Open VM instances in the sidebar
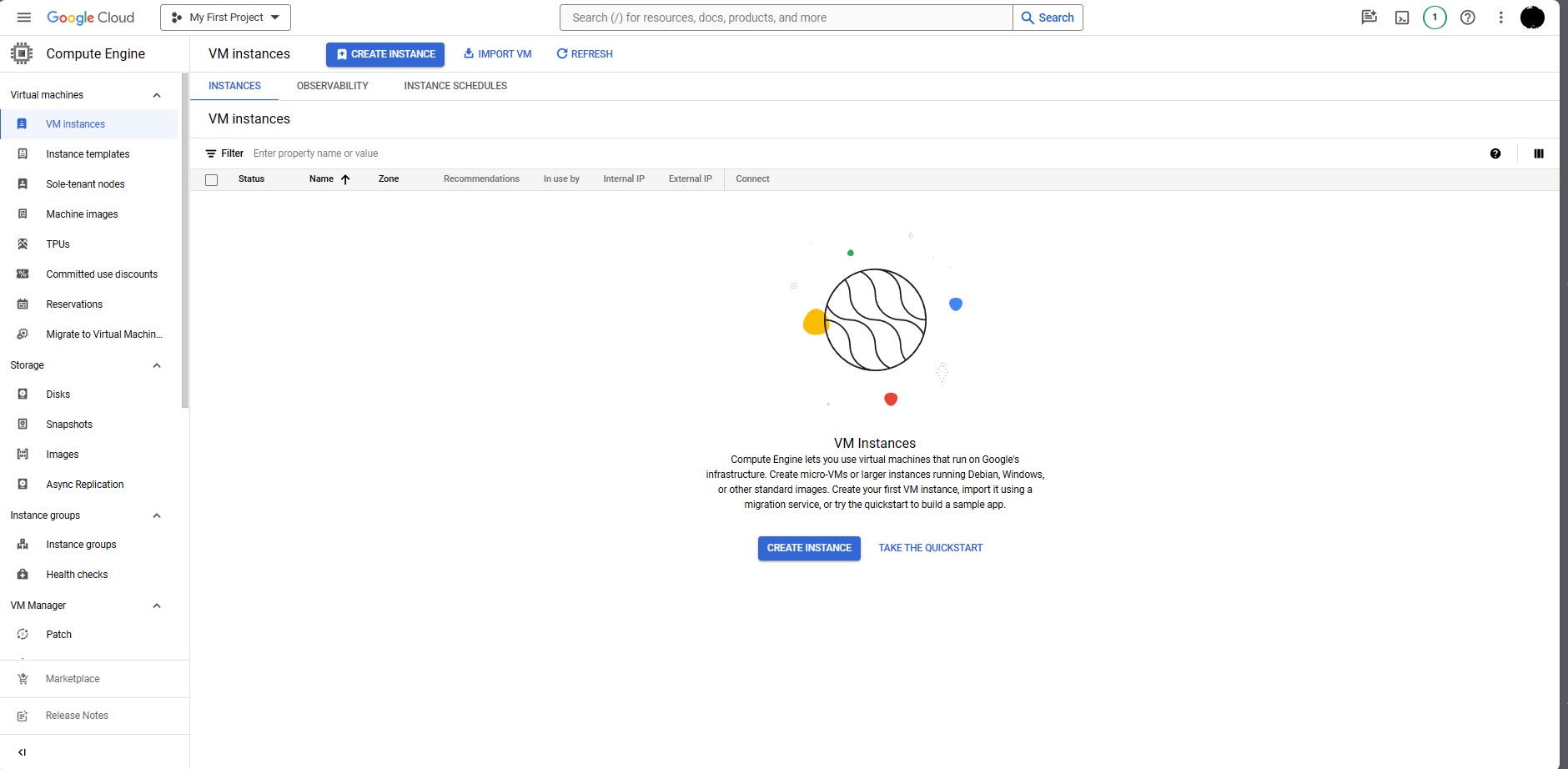 pyautogui.click(x=89, y=124)
